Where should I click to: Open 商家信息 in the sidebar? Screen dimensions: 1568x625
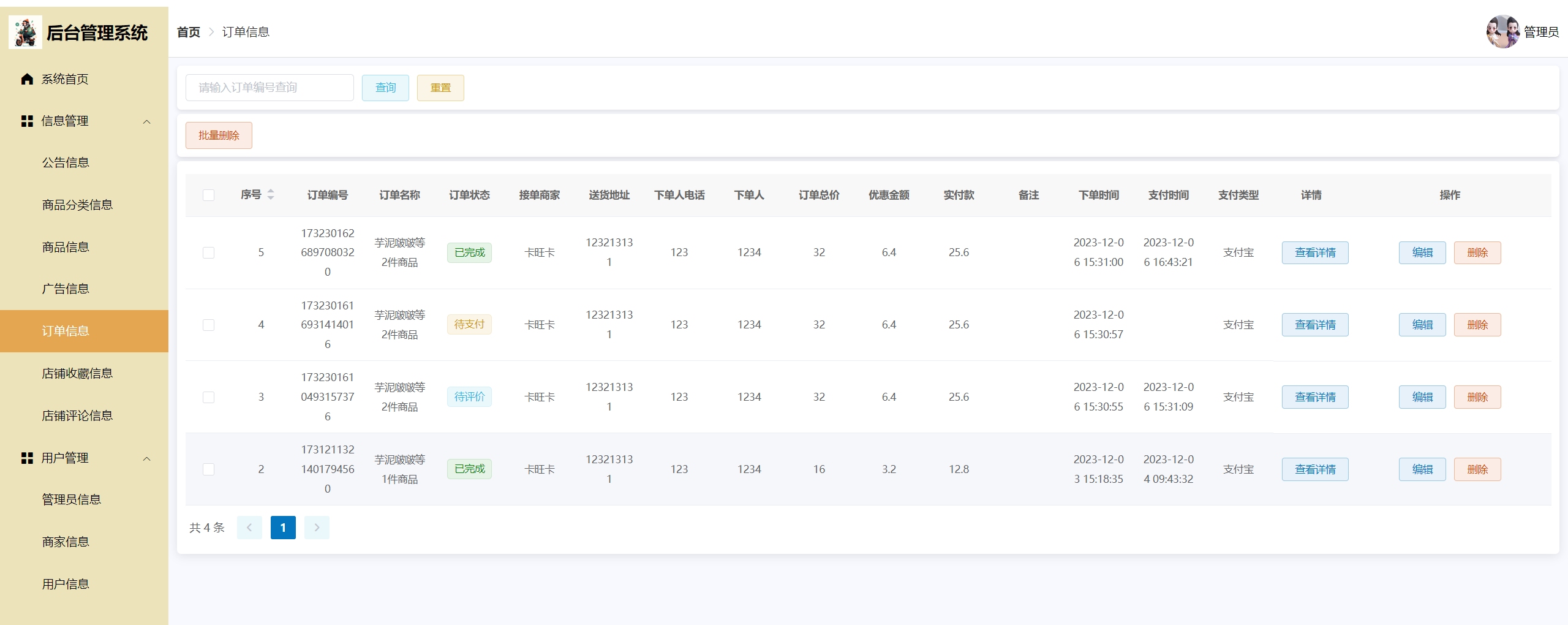(84, 542)
